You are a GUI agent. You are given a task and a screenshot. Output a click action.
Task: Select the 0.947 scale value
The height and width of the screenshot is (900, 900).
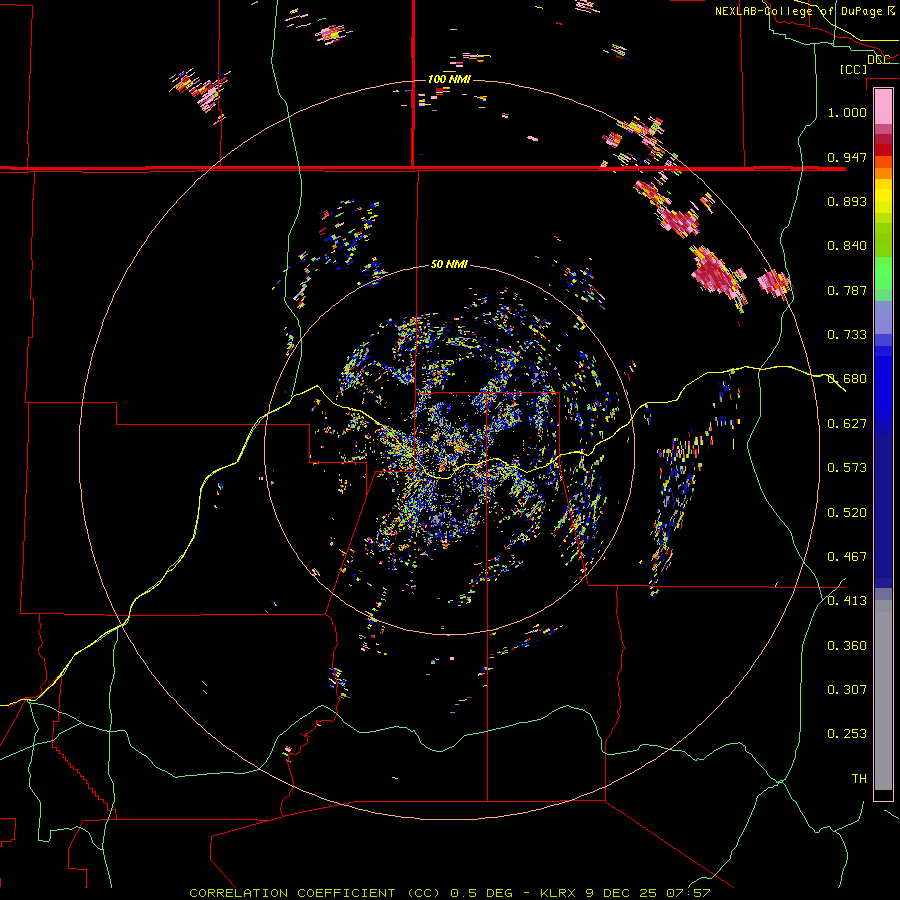[847, 157]
